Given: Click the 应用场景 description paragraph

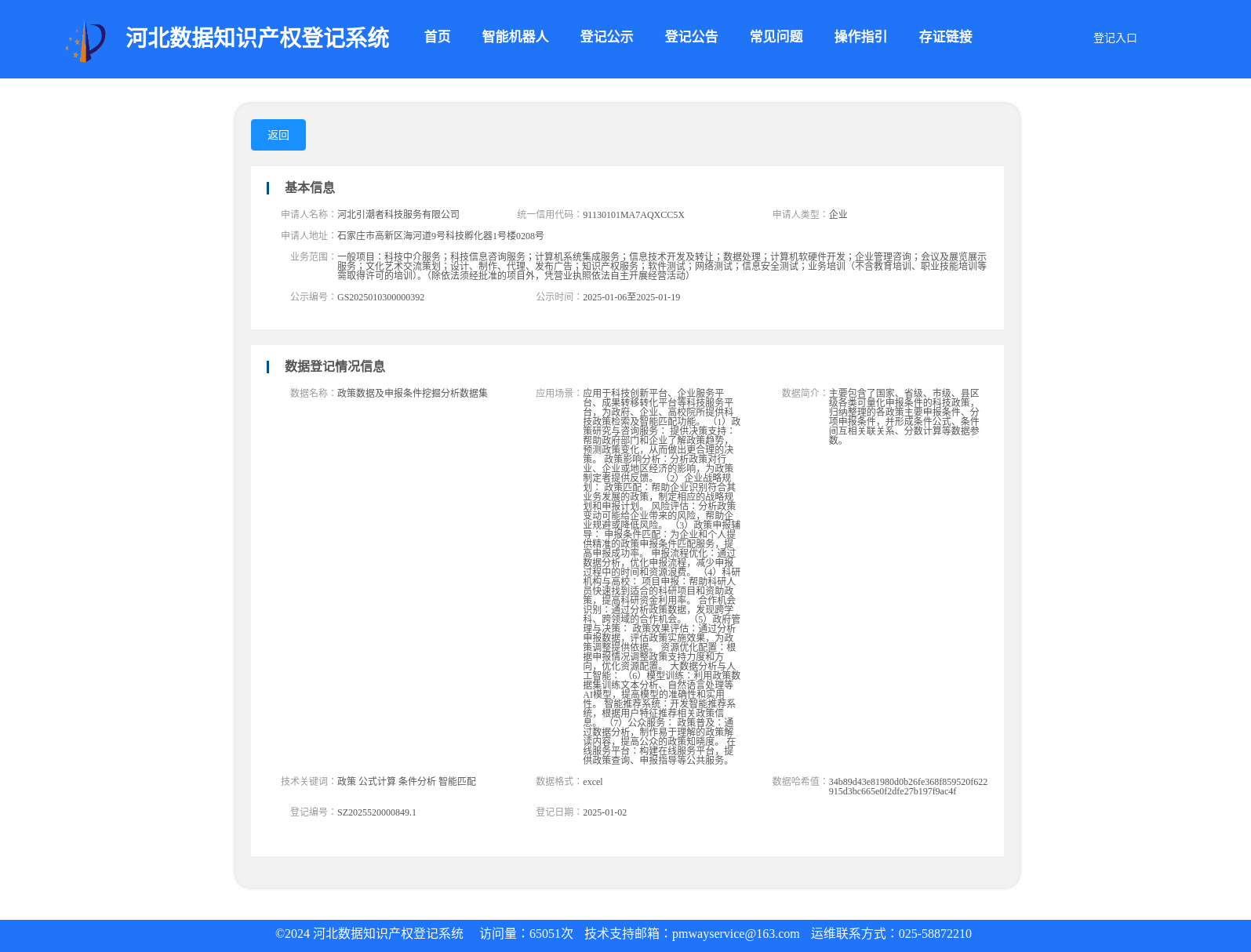Looking at the screenshot, I should click(661, 576).
